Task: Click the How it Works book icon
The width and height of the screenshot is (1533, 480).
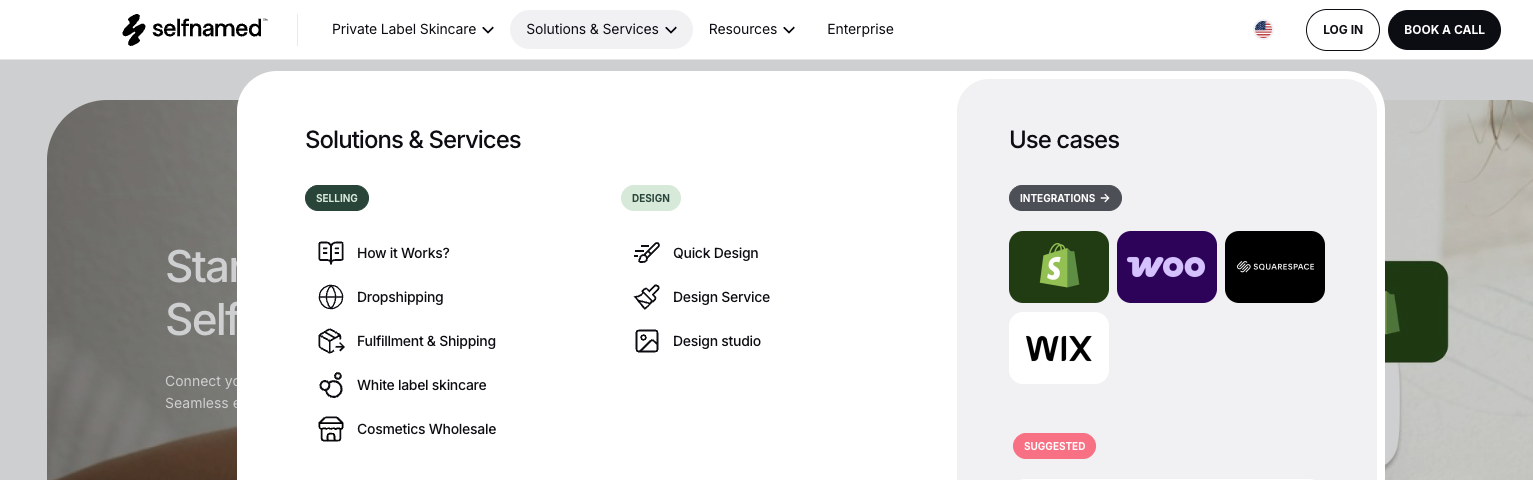Action: (x=331, y=253)
